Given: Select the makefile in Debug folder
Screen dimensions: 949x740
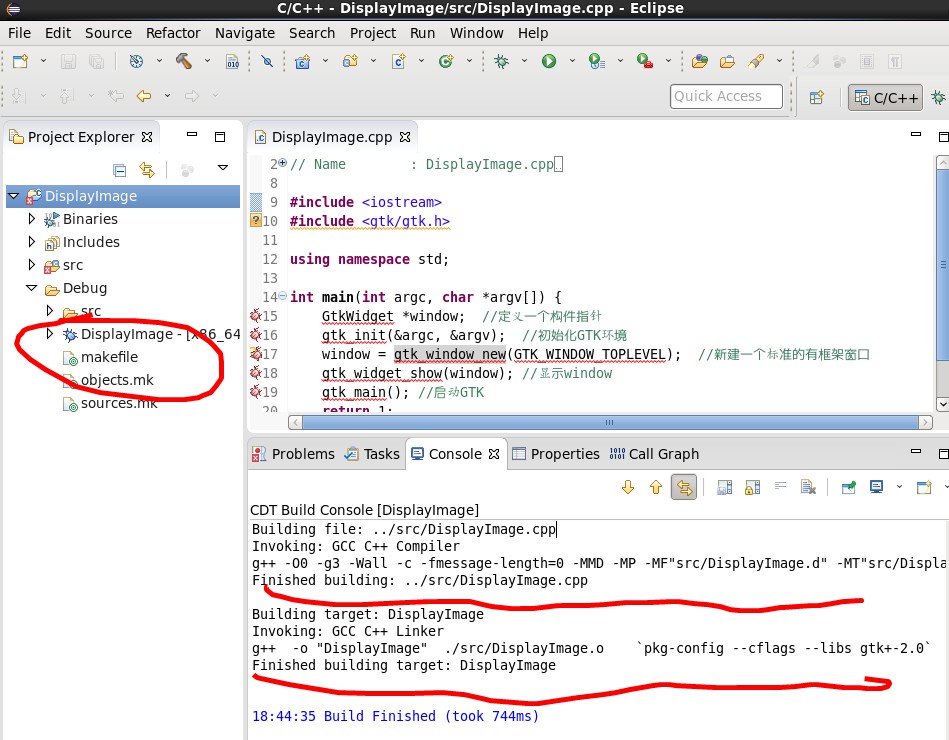Looking at the screenshot, I should (108, 357).
